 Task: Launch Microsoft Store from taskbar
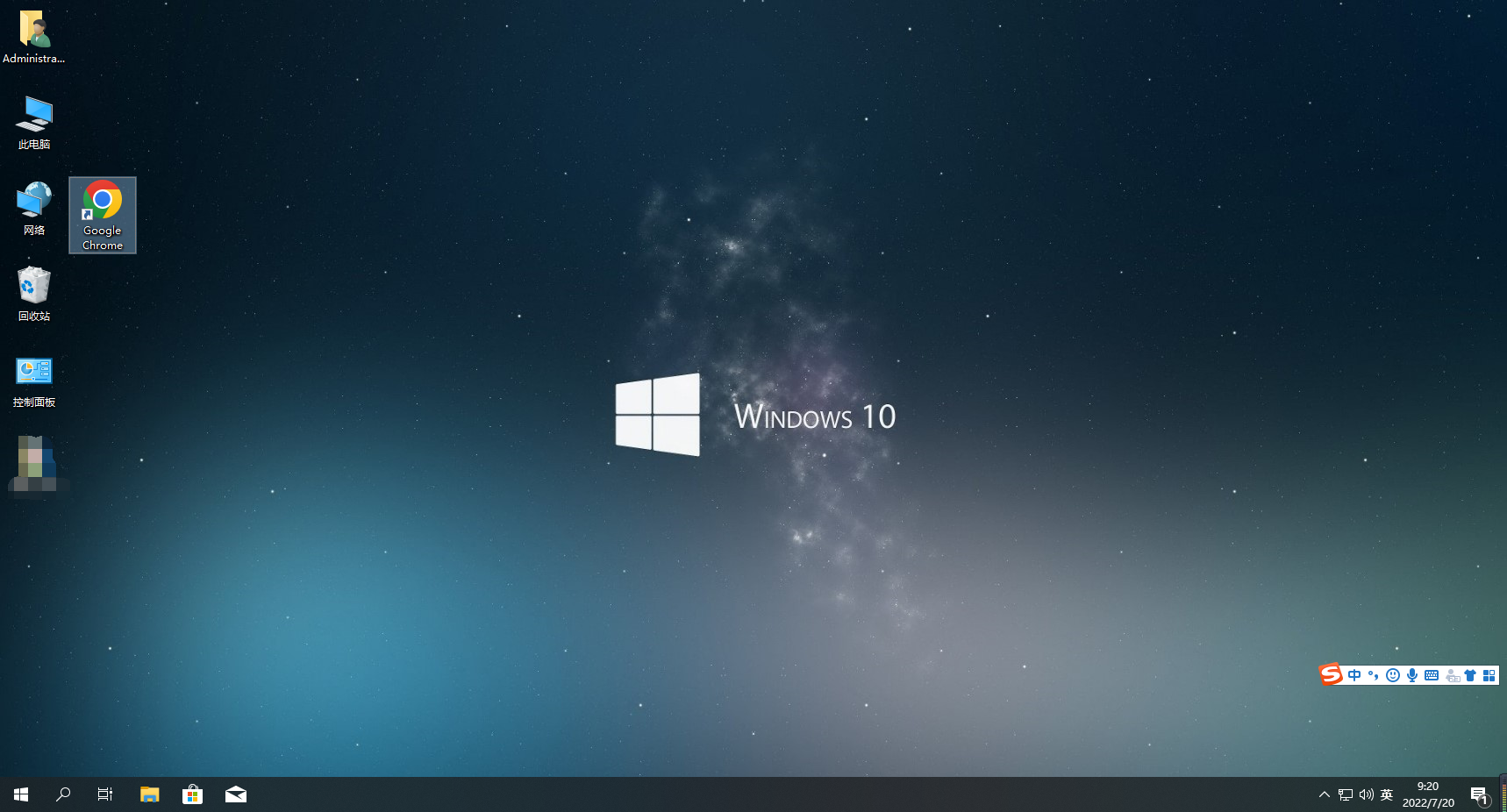point(192,794)
